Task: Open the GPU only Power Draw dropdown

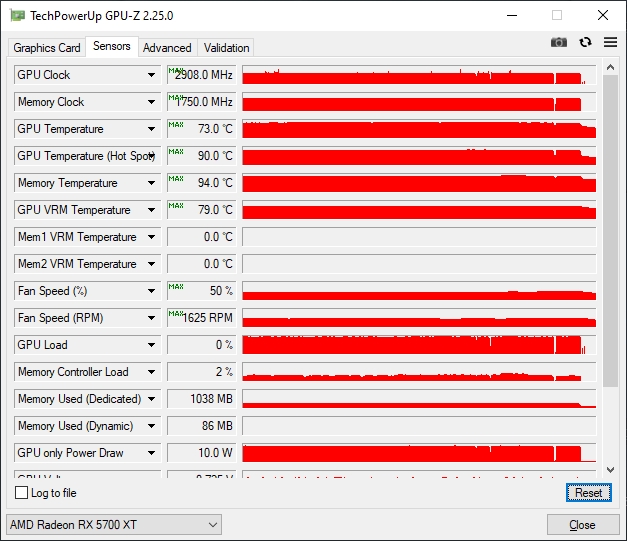Action: (x=151, y=453)
